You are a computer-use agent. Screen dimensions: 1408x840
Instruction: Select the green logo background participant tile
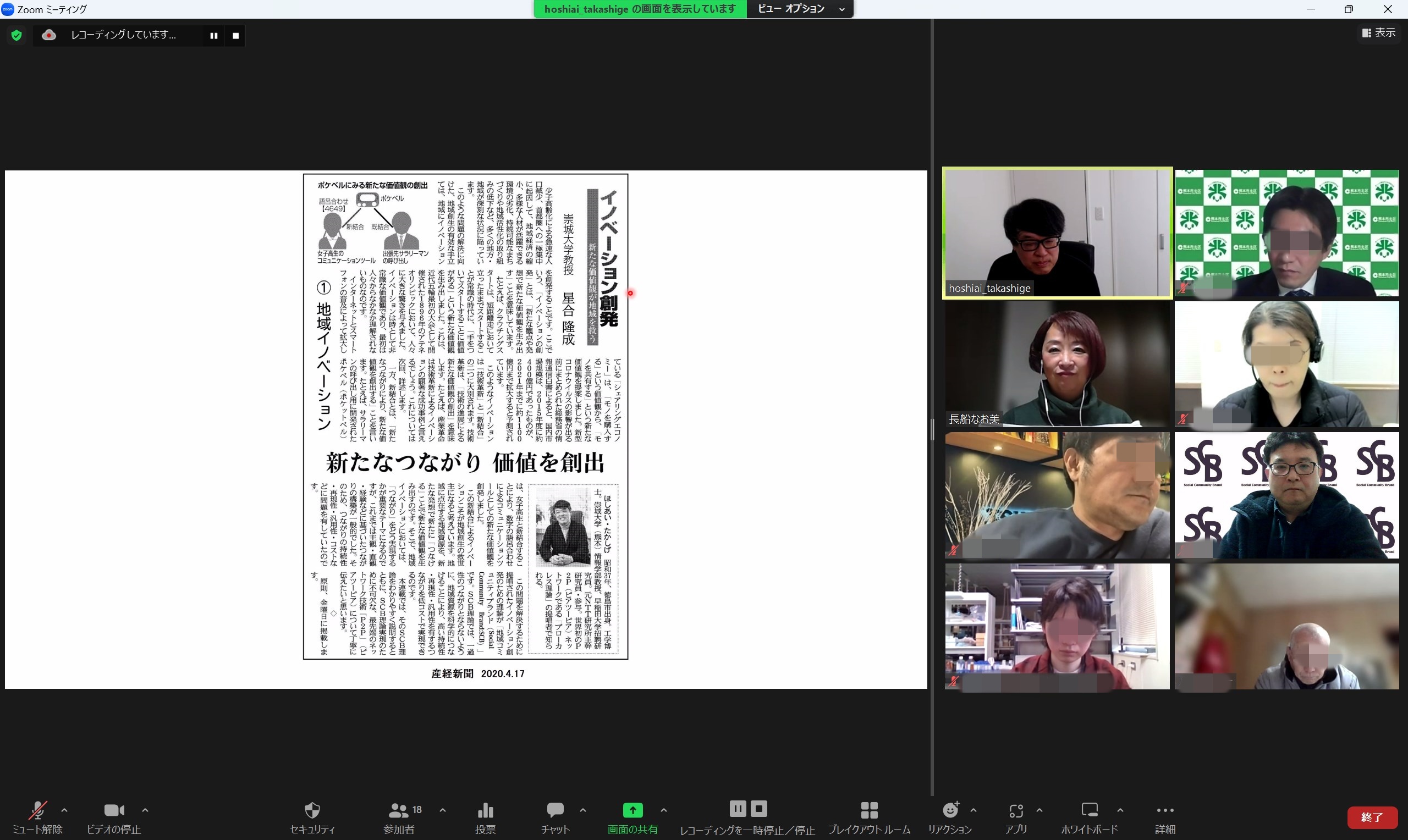(x=1286, y=233)
